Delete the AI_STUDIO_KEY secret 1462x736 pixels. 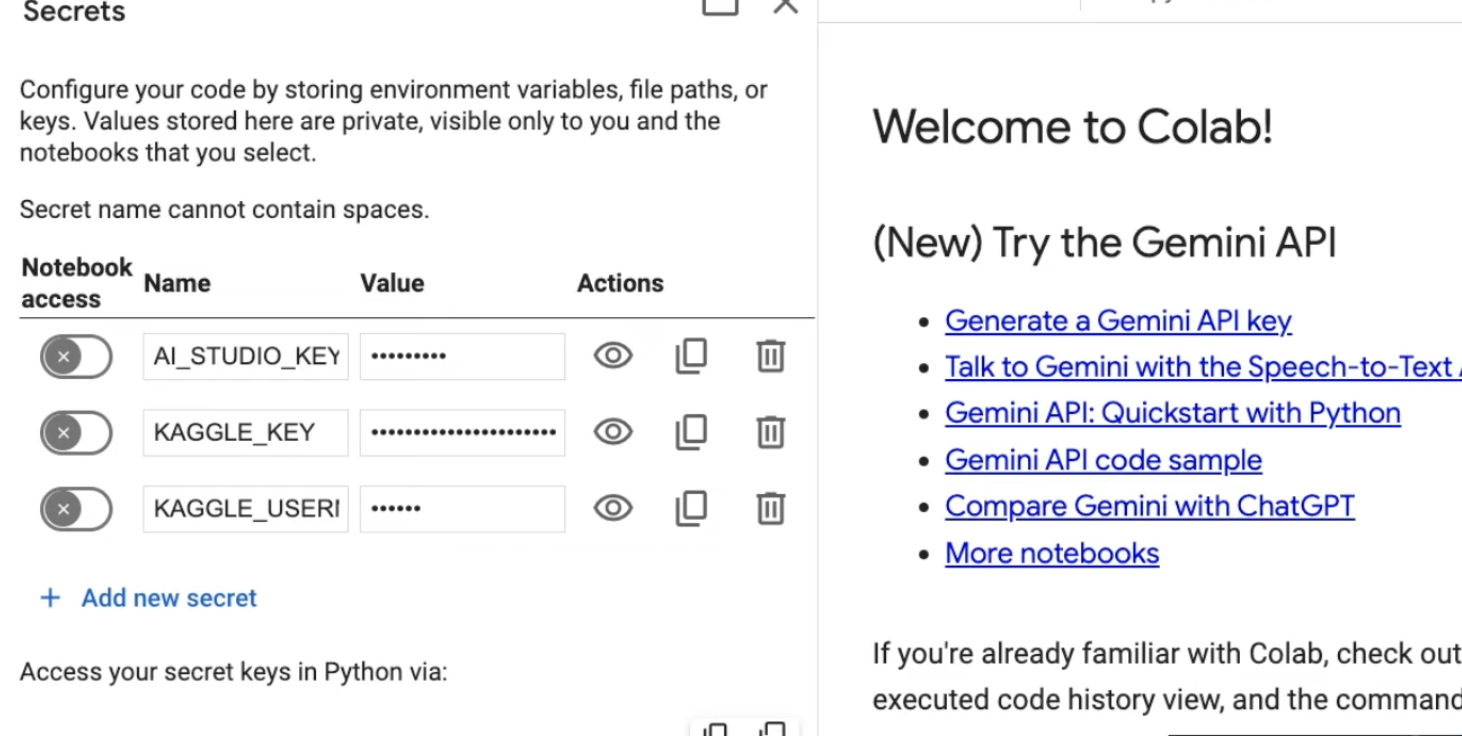tap(770, 356)
